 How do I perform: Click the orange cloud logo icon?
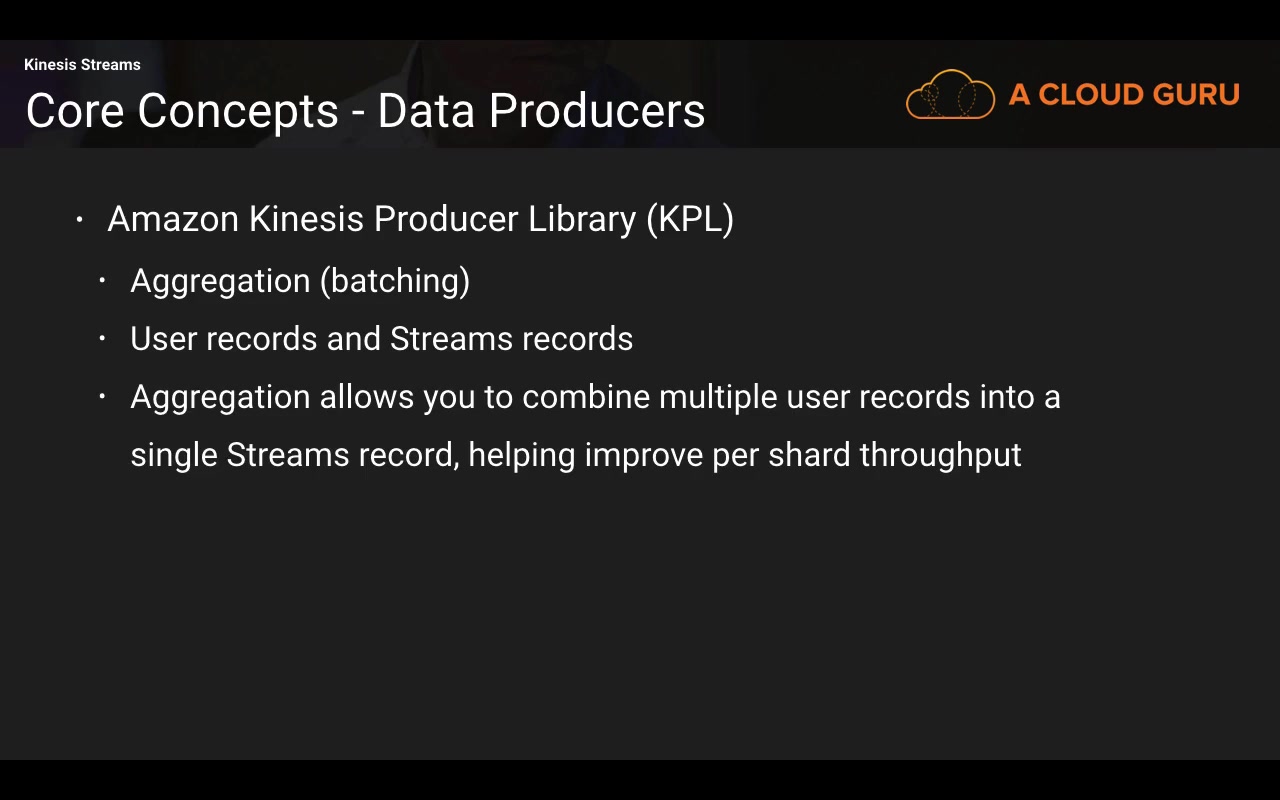(949, 95)
